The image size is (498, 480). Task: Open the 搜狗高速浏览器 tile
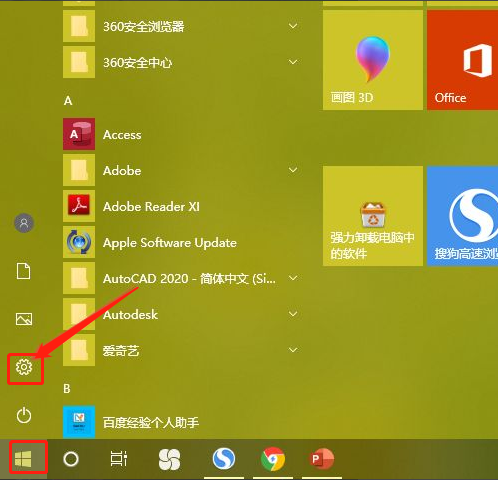click(463, 216)
